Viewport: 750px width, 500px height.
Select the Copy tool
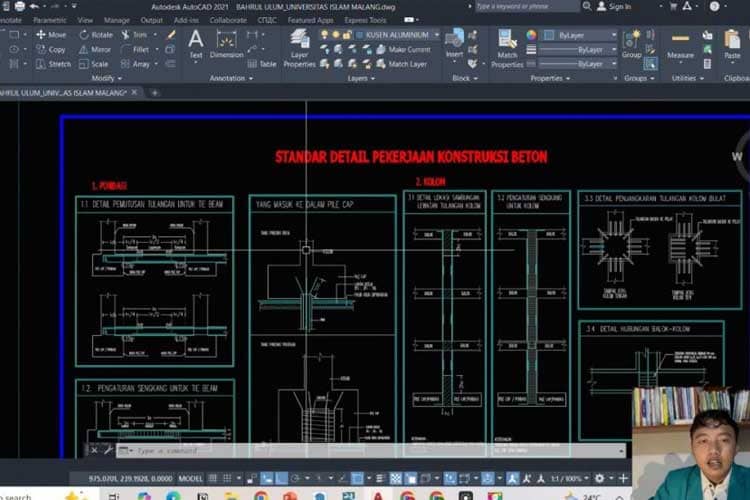click(51, 49)
